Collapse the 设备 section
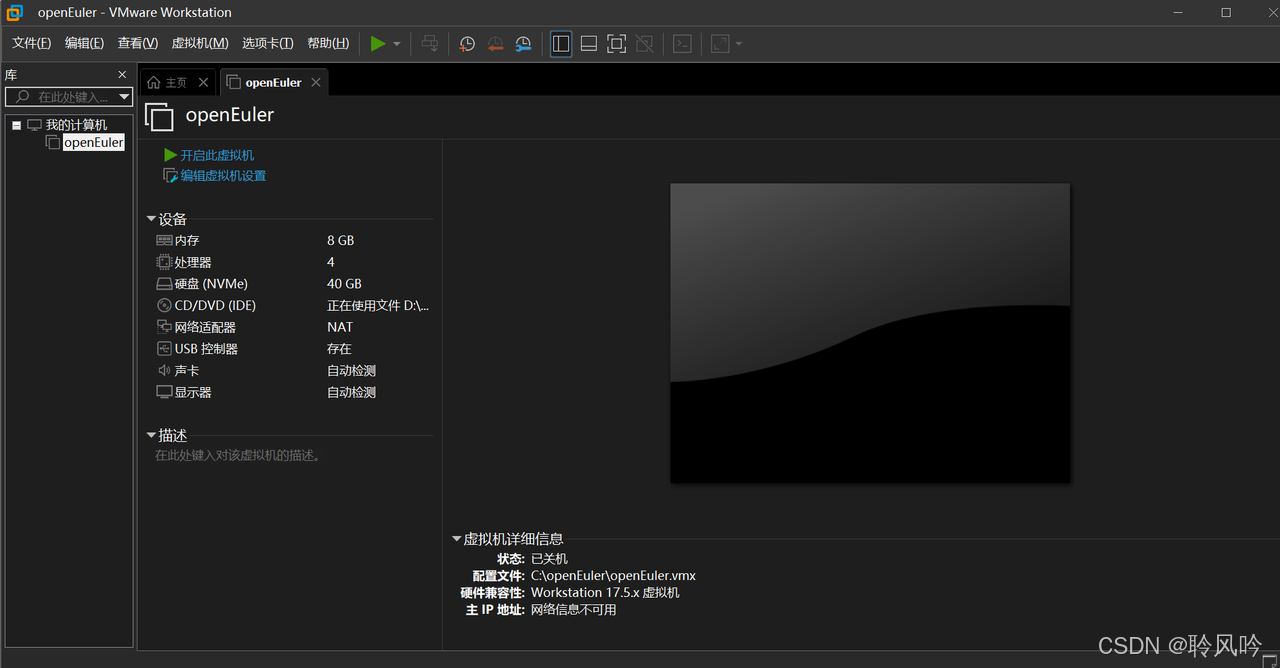Image resolution: width=1280 pixels, height=668 pixels. click(x=152, y=219)
